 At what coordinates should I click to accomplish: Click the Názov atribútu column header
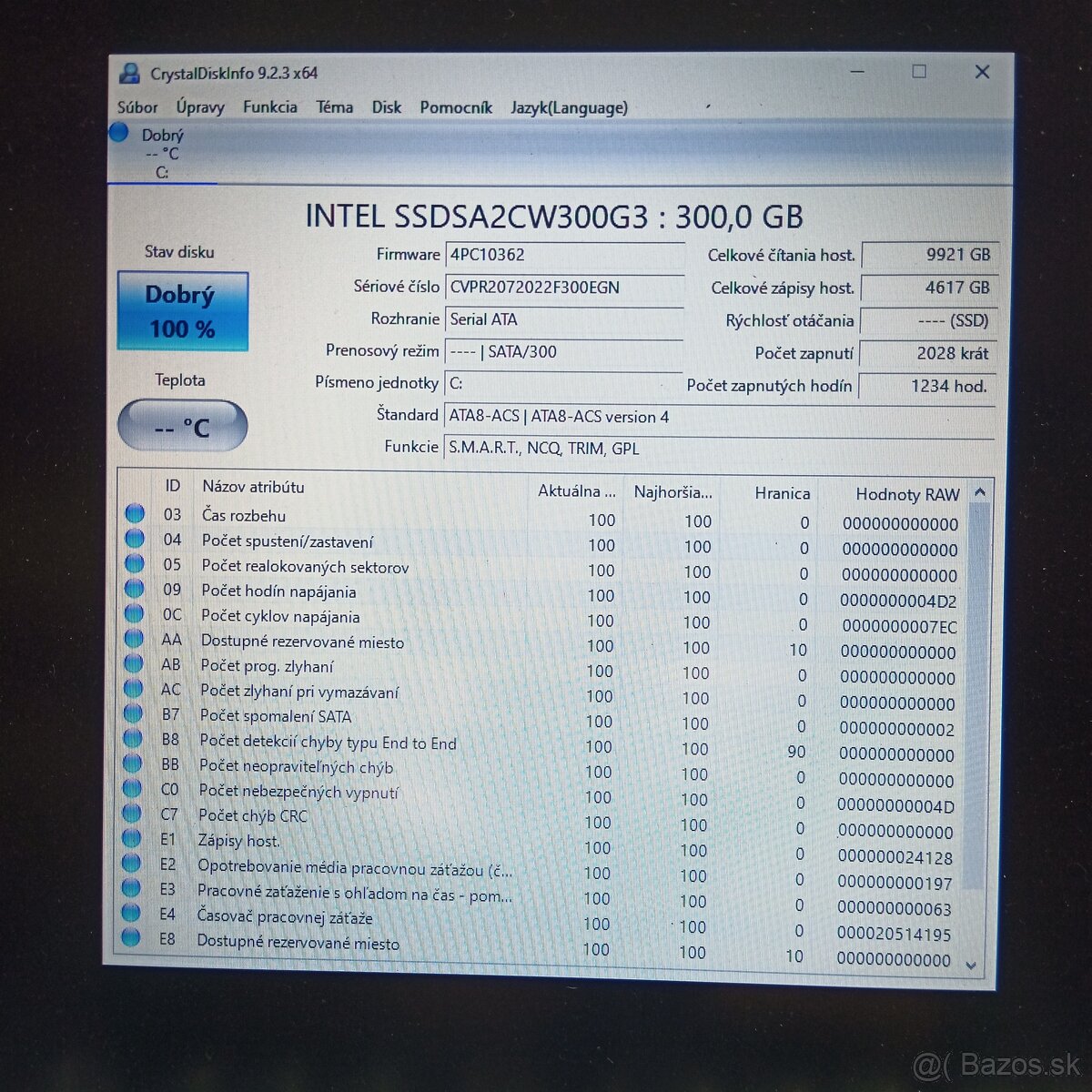click(x=254, y=487)
